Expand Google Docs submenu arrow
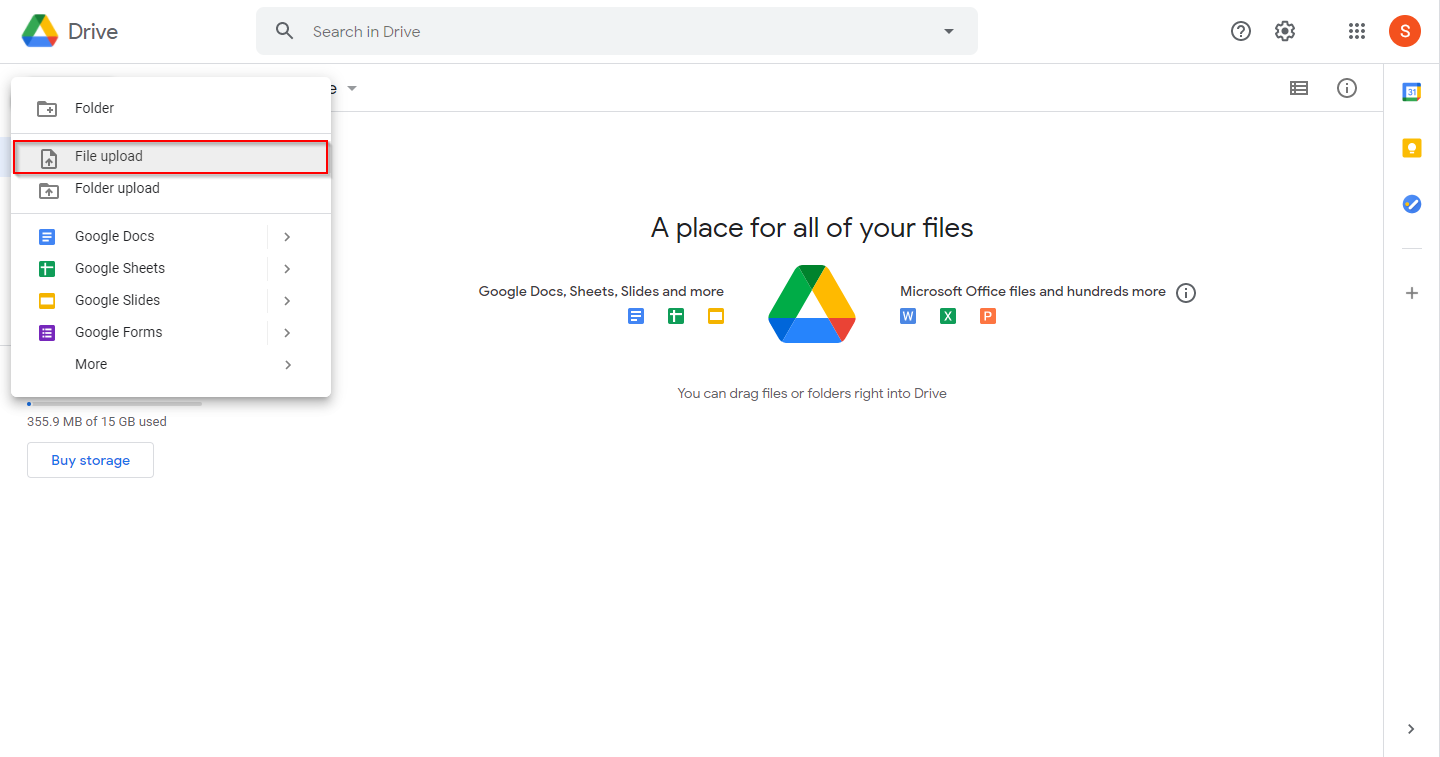 tap(287, 237)
